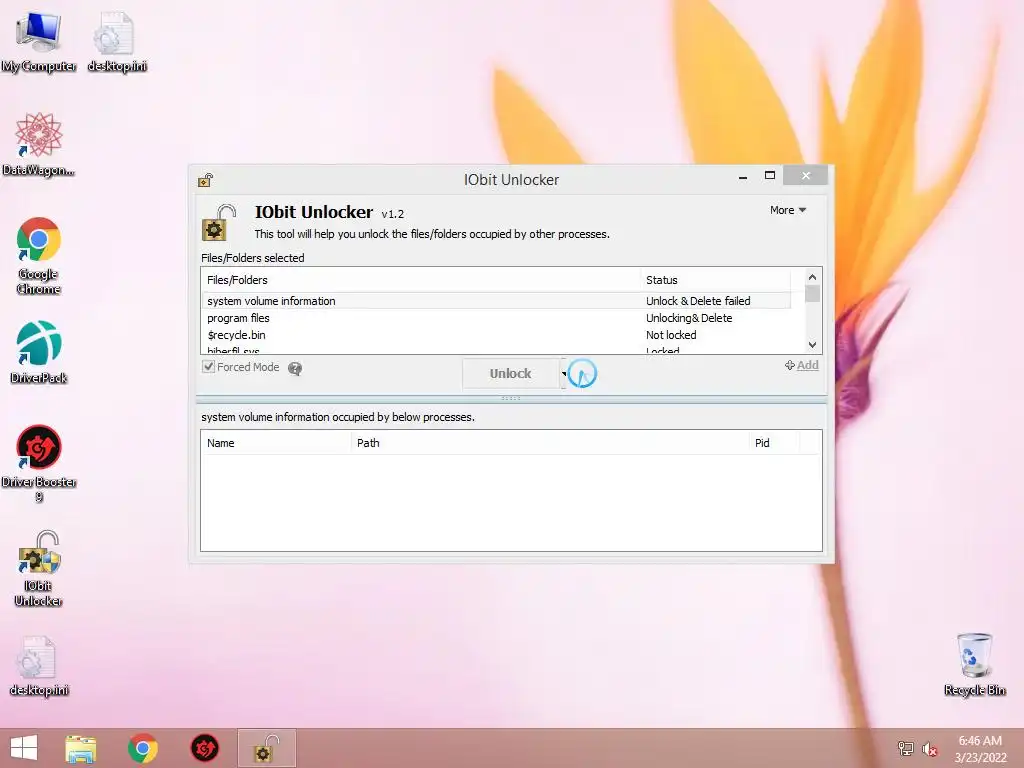The width and height of the screenshot is (1024, 768).
Task: Click the Status column header
Action: tap(715, 280)
